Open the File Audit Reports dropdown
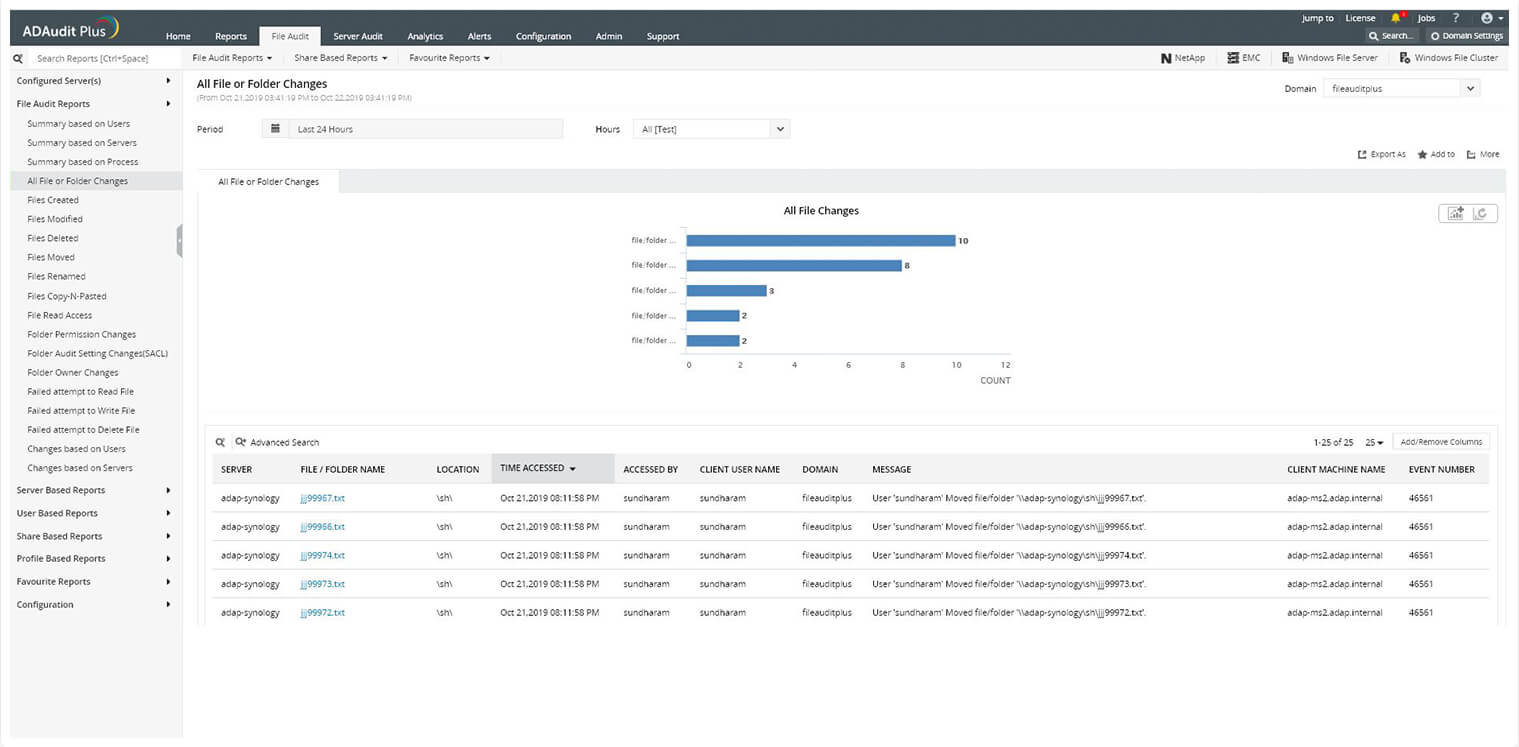Viewport: 1519px width, 747px height. [232, 57]
